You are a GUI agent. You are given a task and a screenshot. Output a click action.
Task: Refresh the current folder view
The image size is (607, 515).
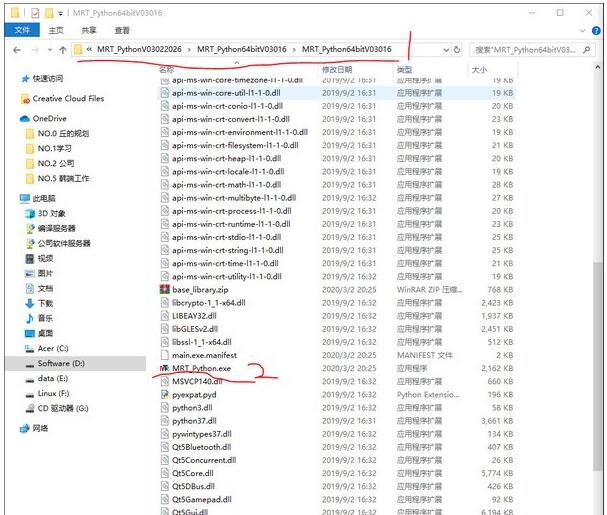point(457,50)
